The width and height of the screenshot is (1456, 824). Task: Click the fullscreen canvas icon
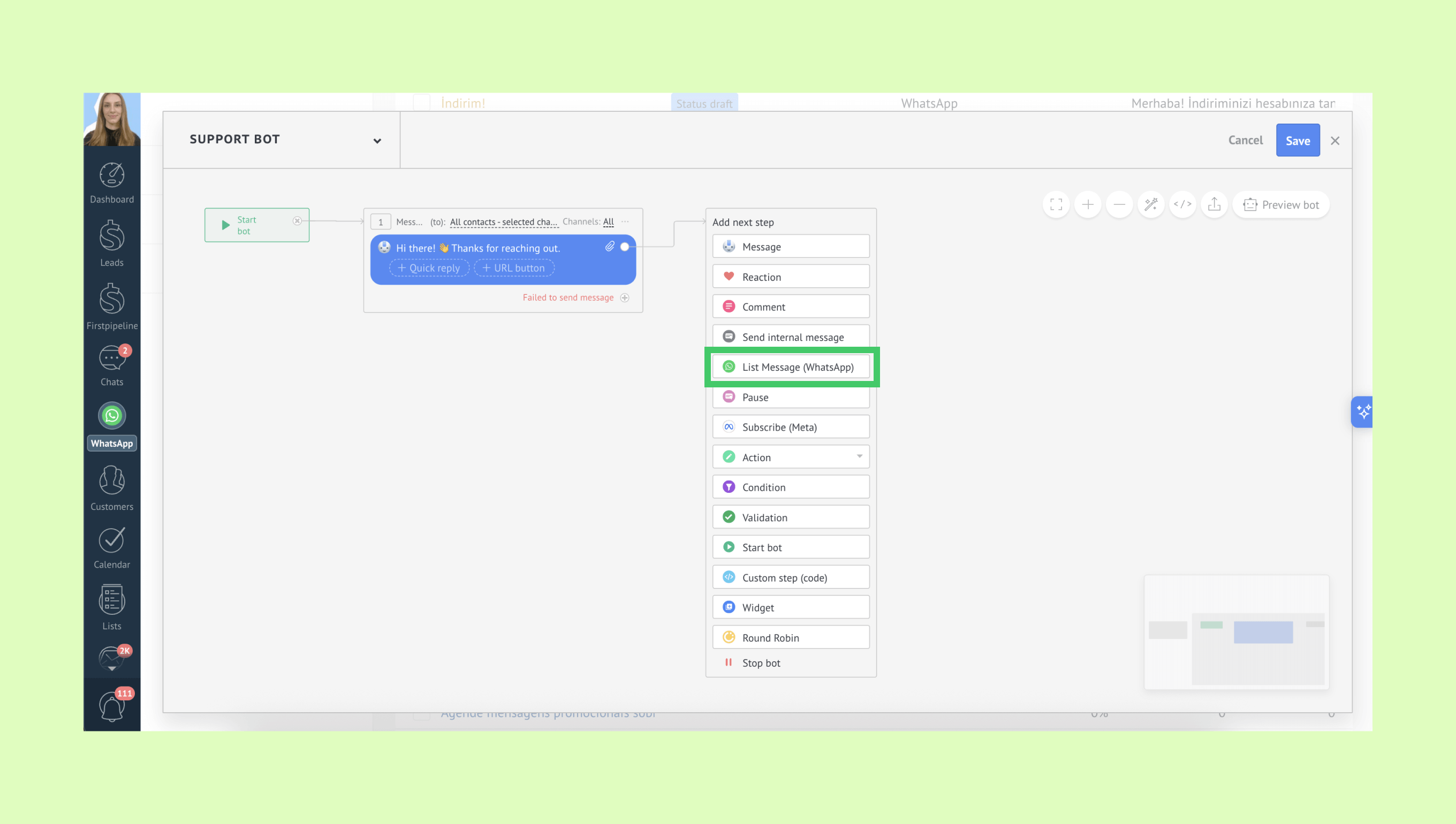click(1056, 204)
